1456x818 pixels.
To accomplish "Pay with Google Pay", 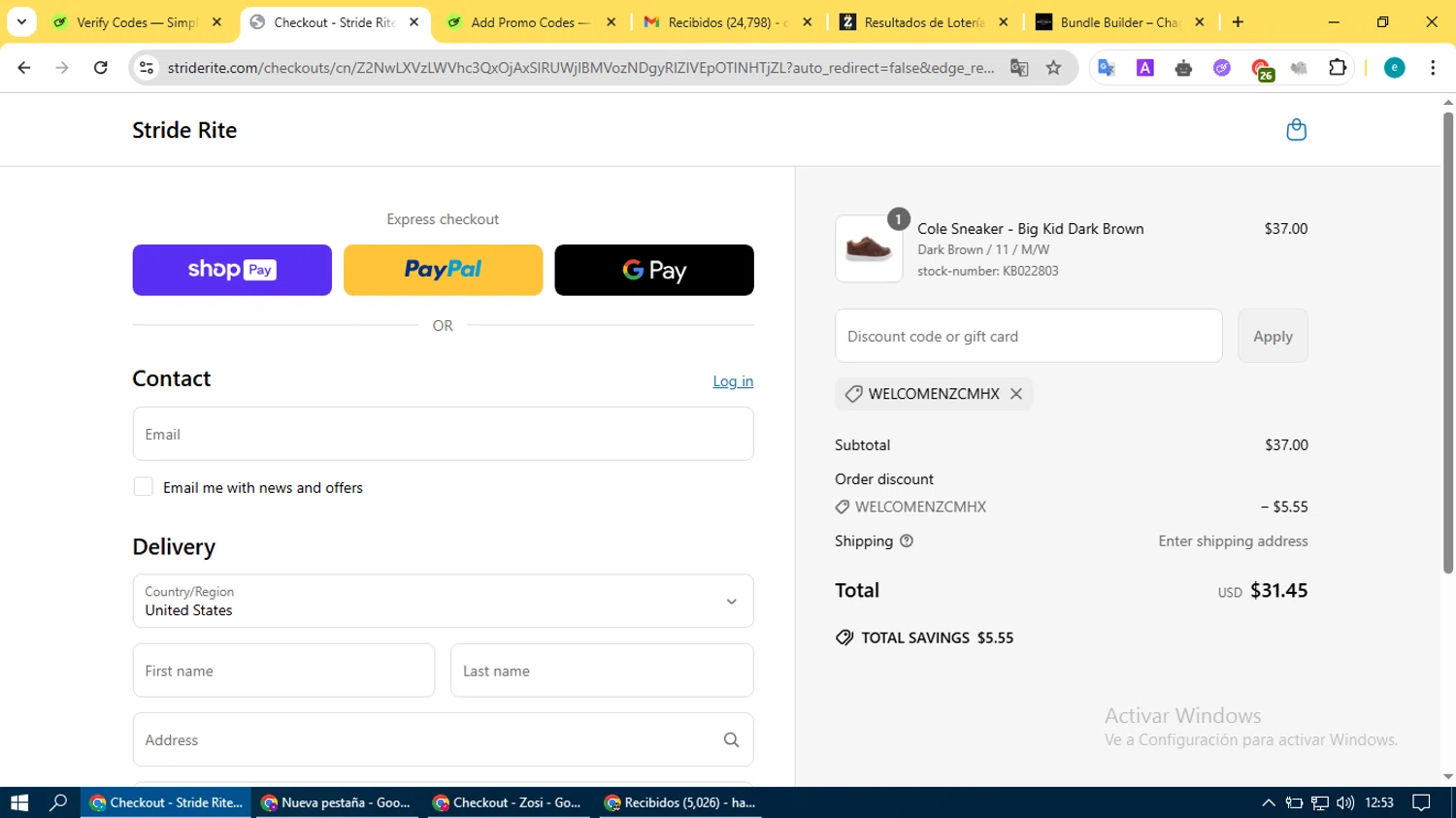I will point(654,270).
